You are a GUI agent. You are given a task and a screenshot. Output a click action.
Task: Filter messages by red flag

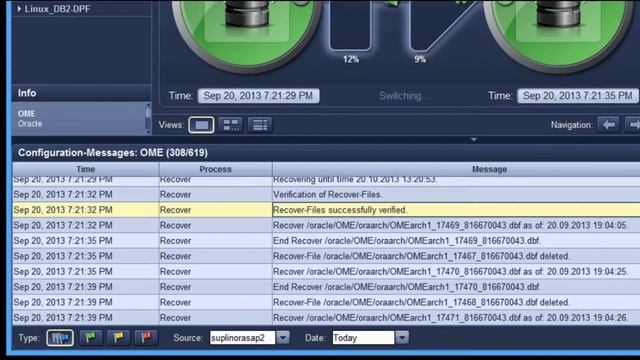(x=146, y=338)
